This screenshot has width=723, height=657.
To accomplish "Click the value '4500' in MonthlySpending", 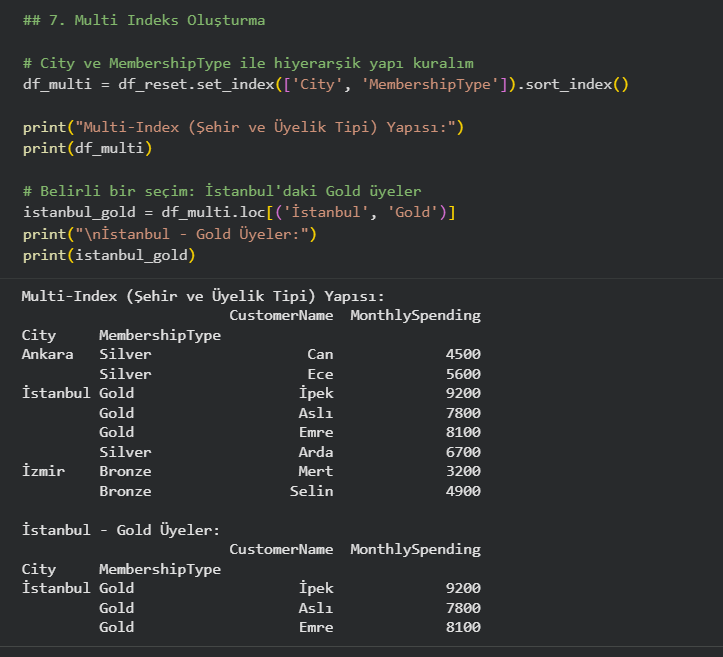I will coord(463,355).
